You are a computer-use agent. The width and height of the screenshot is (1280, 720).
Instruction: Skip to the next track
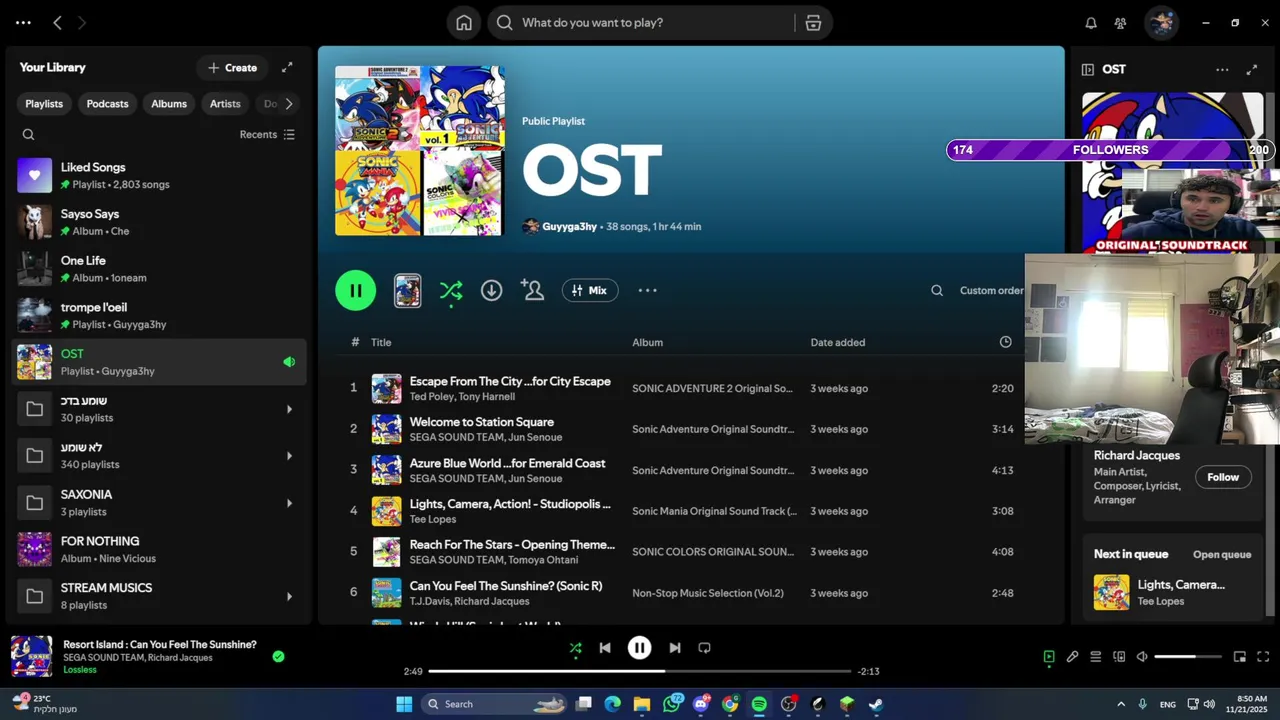675,648
